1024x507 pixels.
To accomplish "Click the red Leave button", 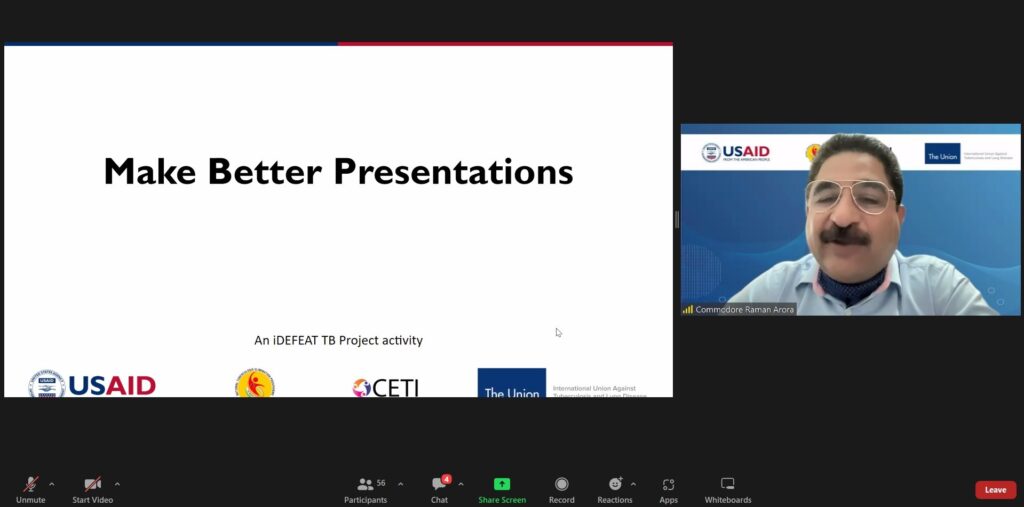I will pyautogui.click(x=995, y=490).
